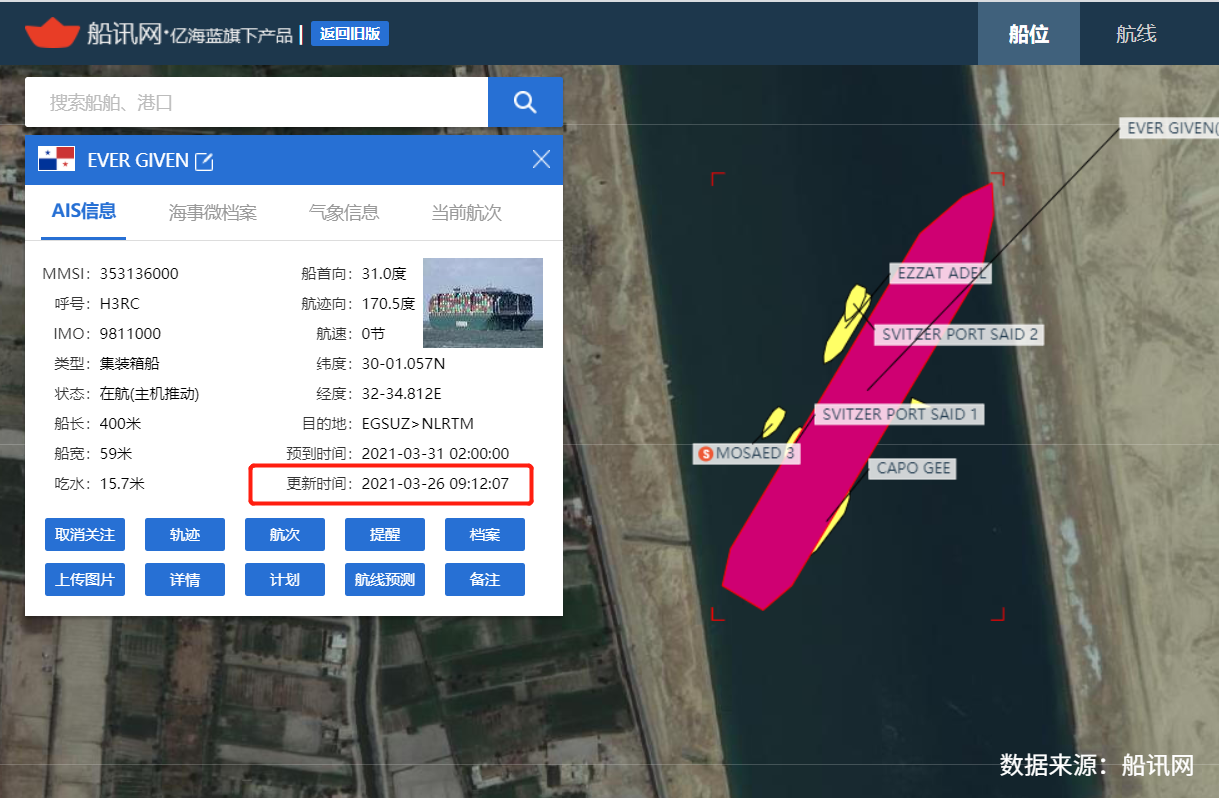The width and height of the screenshot is (1219, 798).
Task: Click the EVER GIVEN panel title
Action: tap(138, 160)
